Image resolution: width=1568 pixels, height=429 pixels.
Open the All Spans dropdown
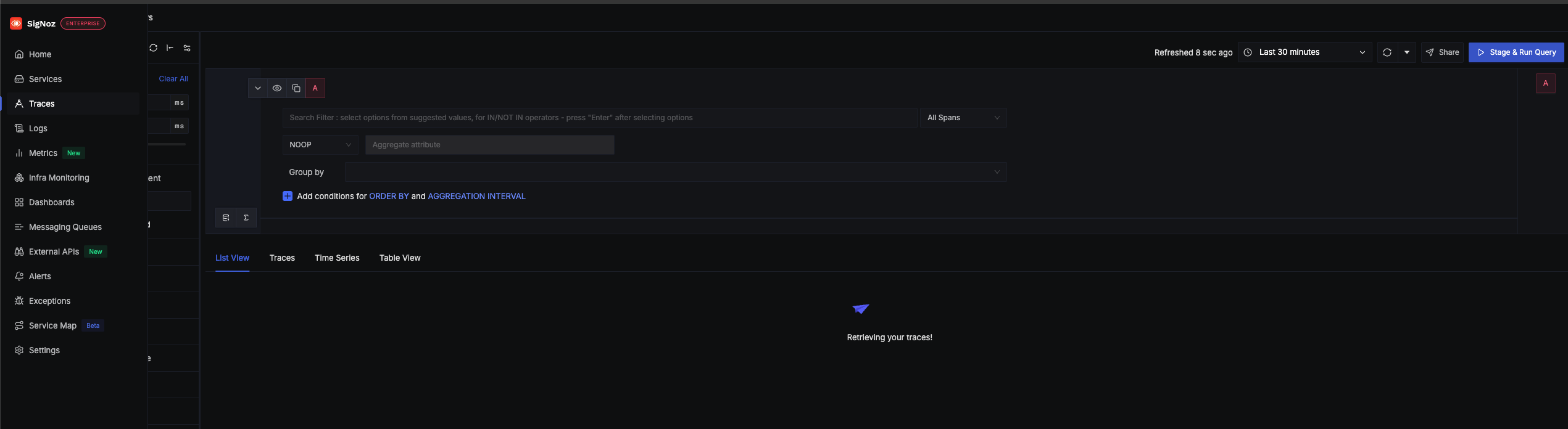click(963, 118)
